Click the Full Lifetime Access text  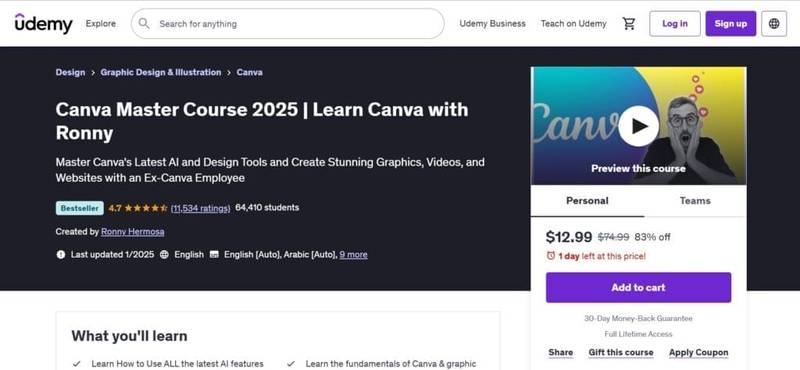point(638,334)
